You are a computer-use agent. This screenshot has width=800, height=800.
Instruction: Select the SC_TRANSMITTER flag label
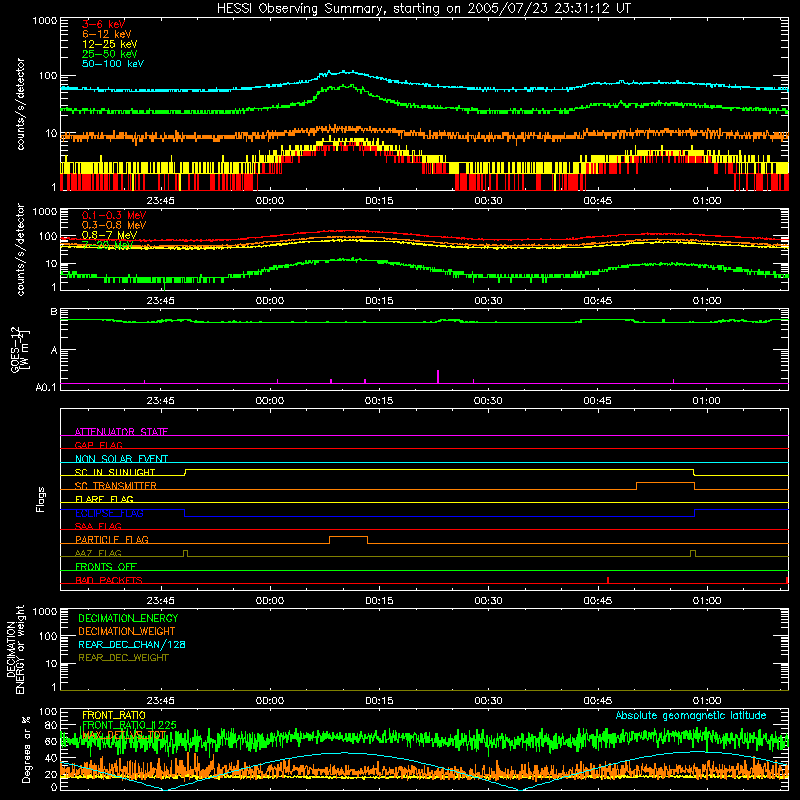tap(116, 485)
